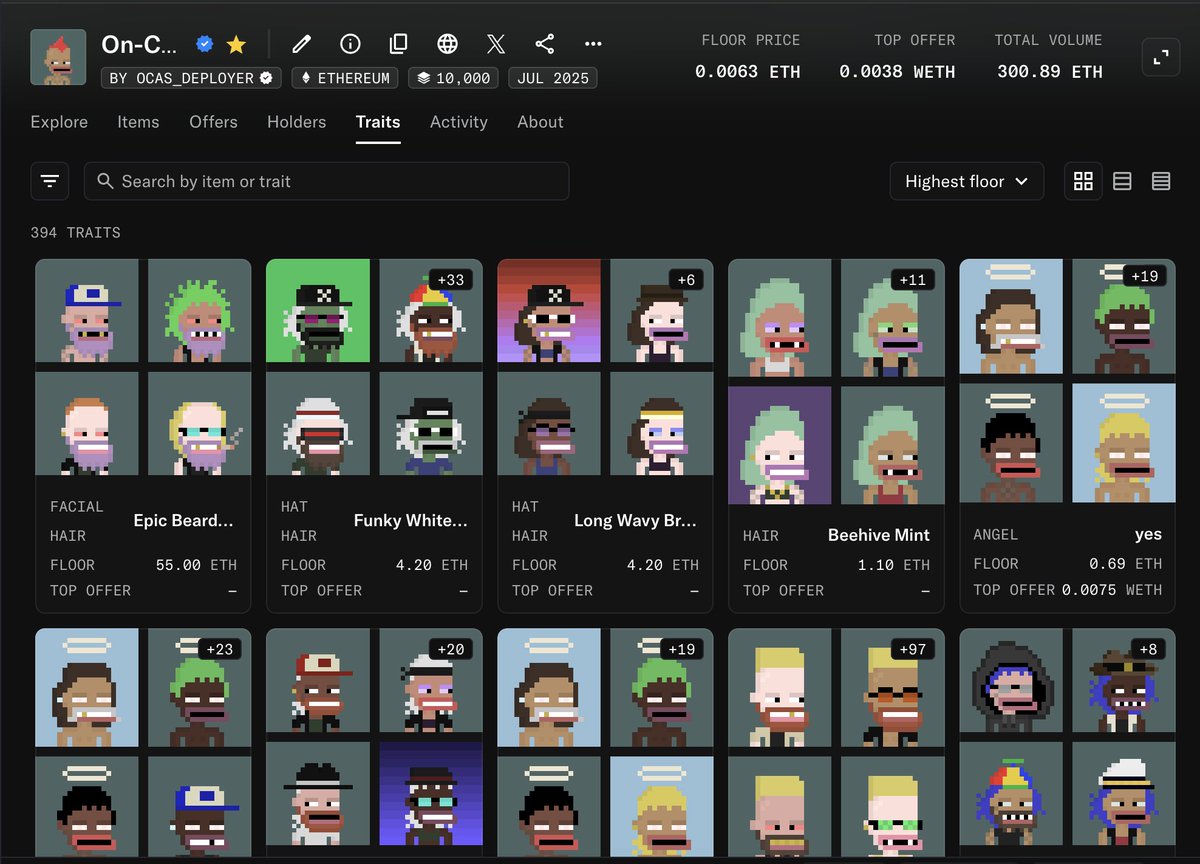The height and width of the screenshot is (864, 1200).
Task: Select the Traits tab
Action: click(378, 122)
